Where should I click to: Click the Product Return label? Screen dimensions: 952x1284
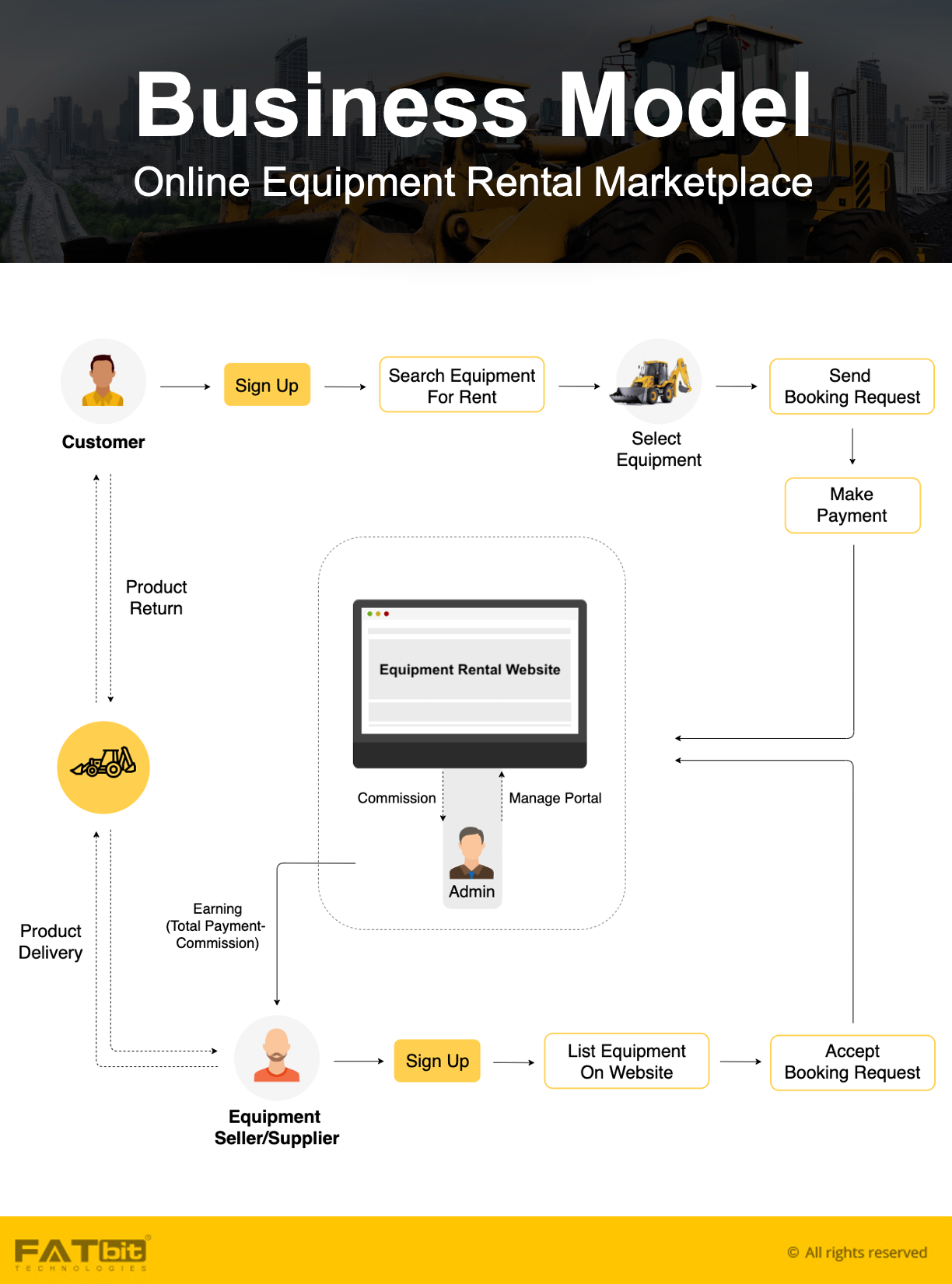pos(156,597)
